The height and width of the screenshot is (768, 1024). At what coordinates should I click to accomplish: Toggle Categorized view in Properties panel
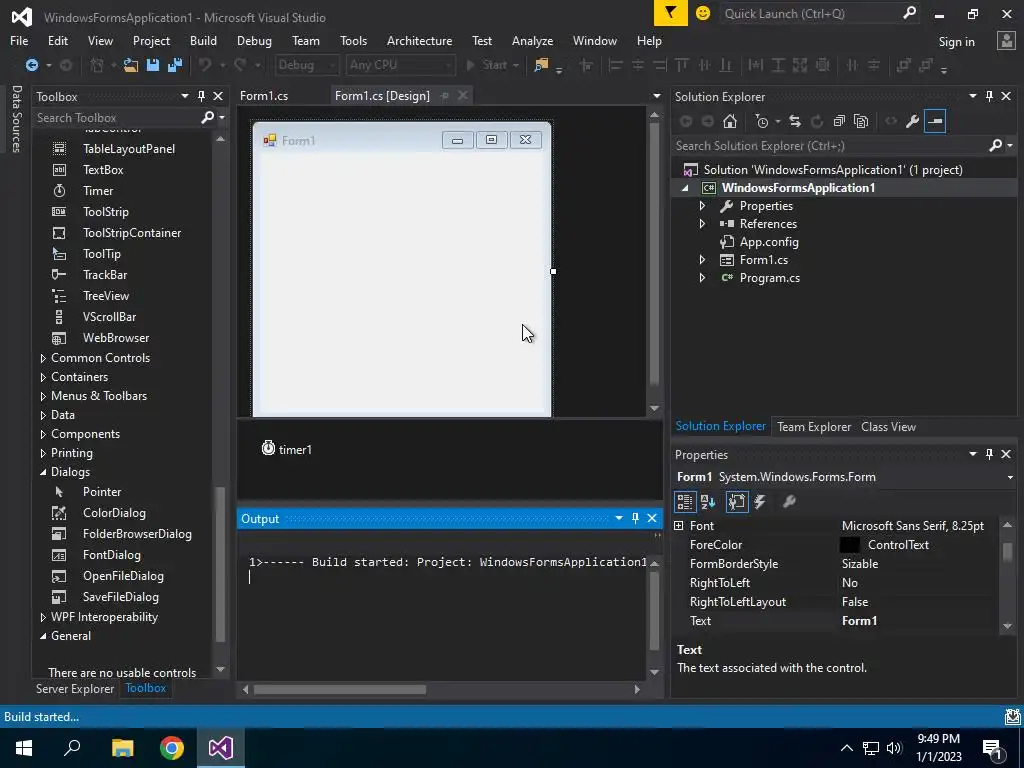click(684, 502)
